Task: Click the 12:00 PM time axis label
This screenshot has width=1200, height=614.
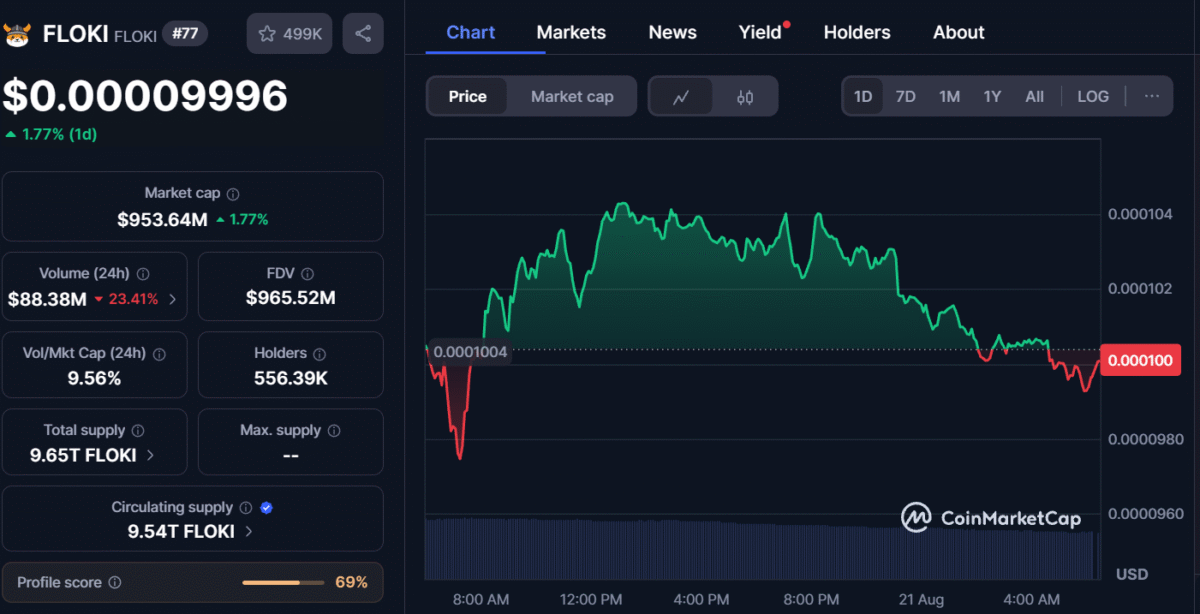Action: pyautogui.click(x=590, y=599)
